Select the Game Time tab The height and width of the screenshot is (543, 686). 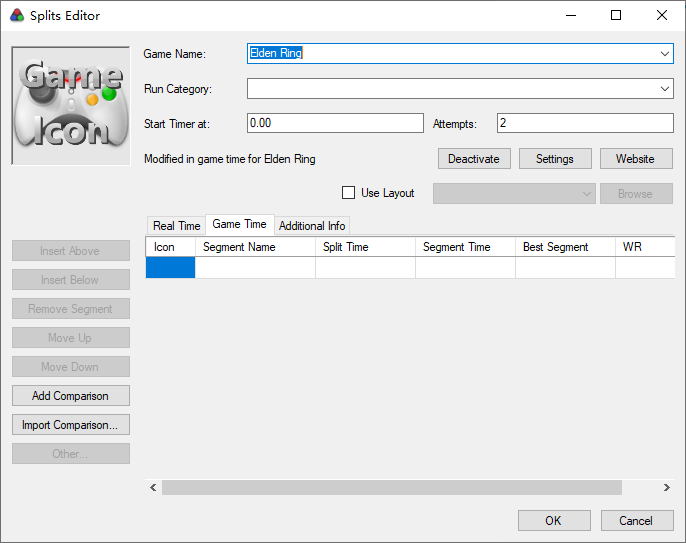(x=239, y=224)
